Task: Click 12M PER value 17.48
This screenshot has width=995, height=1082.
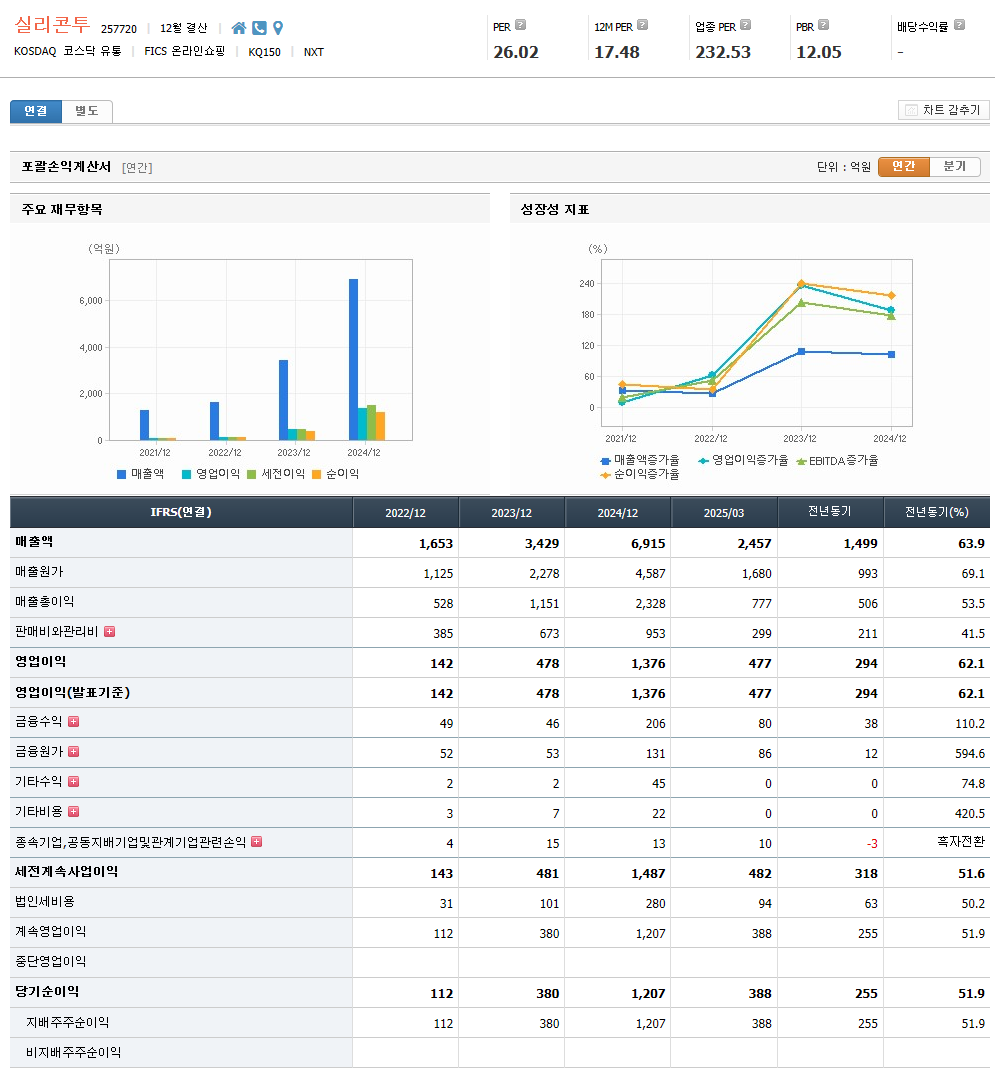Action: coord(617,52)
